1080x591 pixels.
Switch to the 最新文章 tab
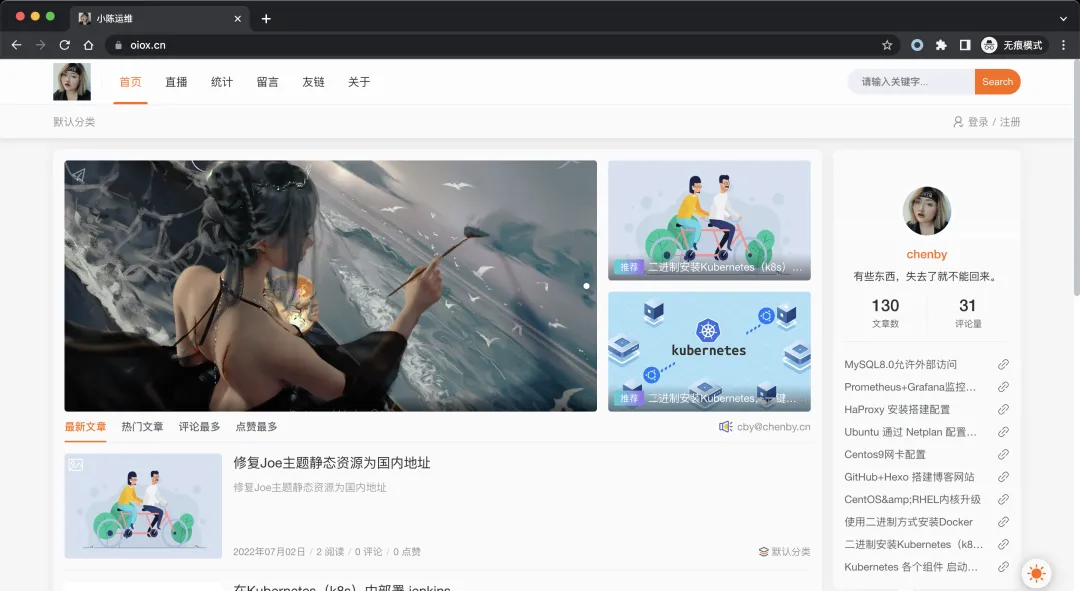click(x=85, y=427)
